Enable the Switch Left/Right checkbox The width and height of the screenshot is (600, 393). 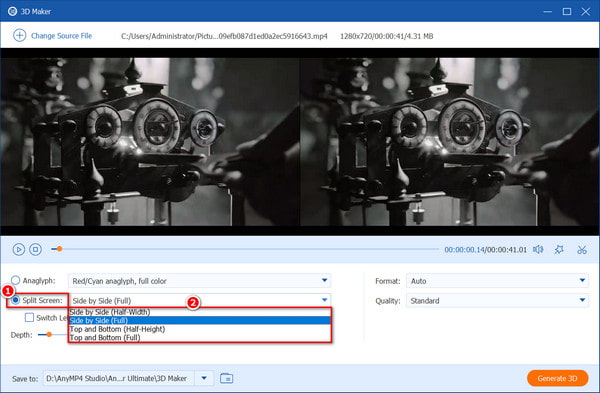click(x=29, y=318)
